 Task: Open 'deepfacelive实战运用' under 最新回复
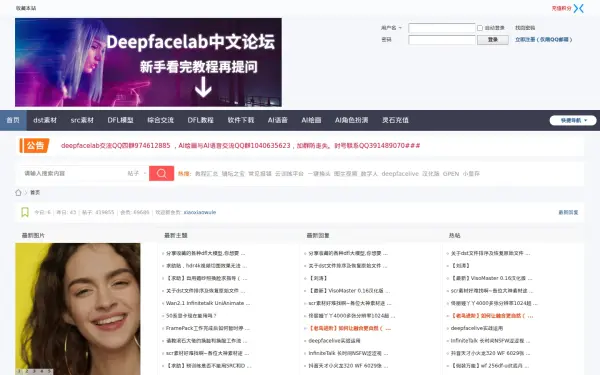pos(334,341)
